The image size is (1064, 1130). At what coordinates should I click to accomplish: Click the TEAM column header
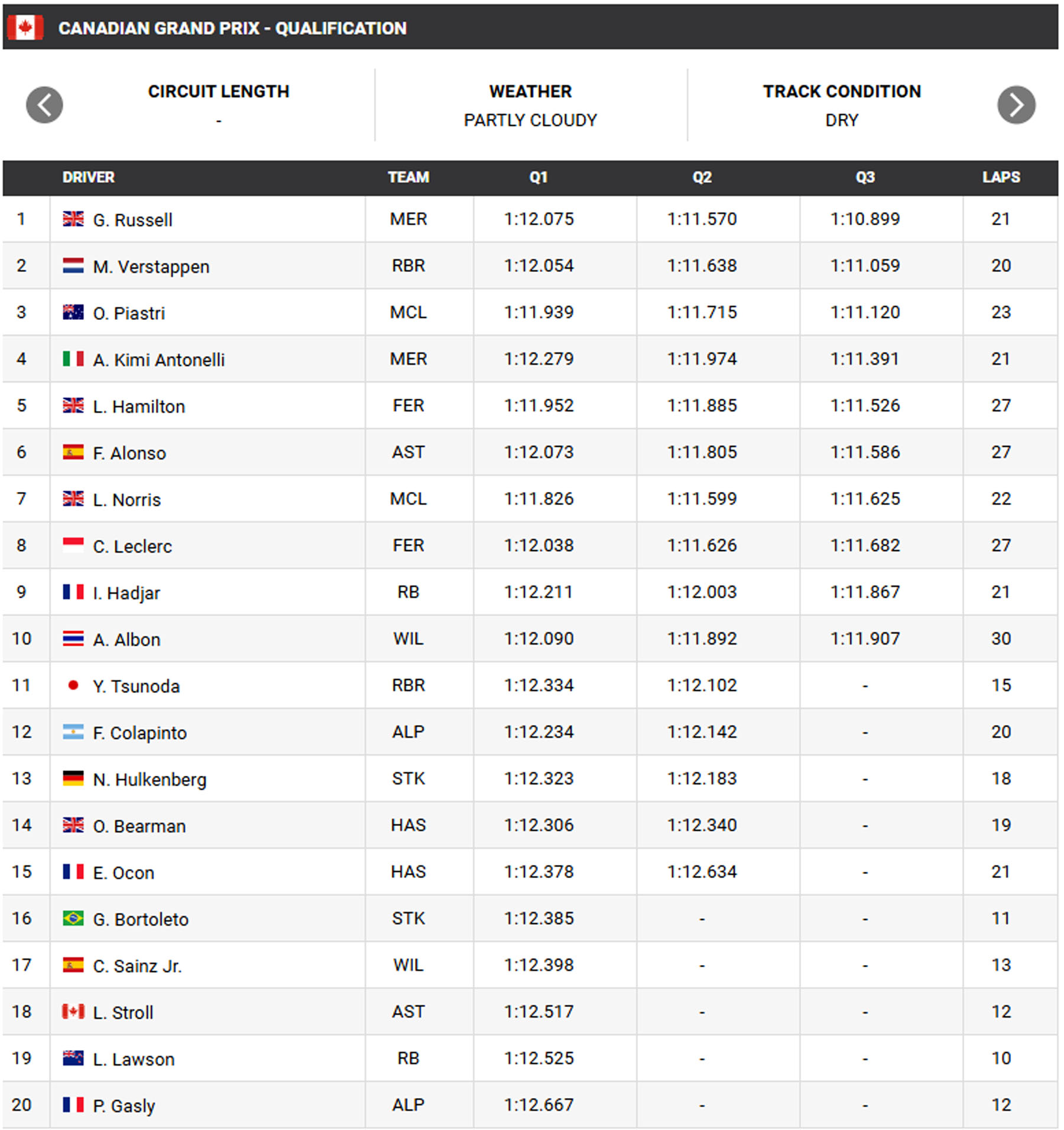pyautogui.click(x=408, y=177)
